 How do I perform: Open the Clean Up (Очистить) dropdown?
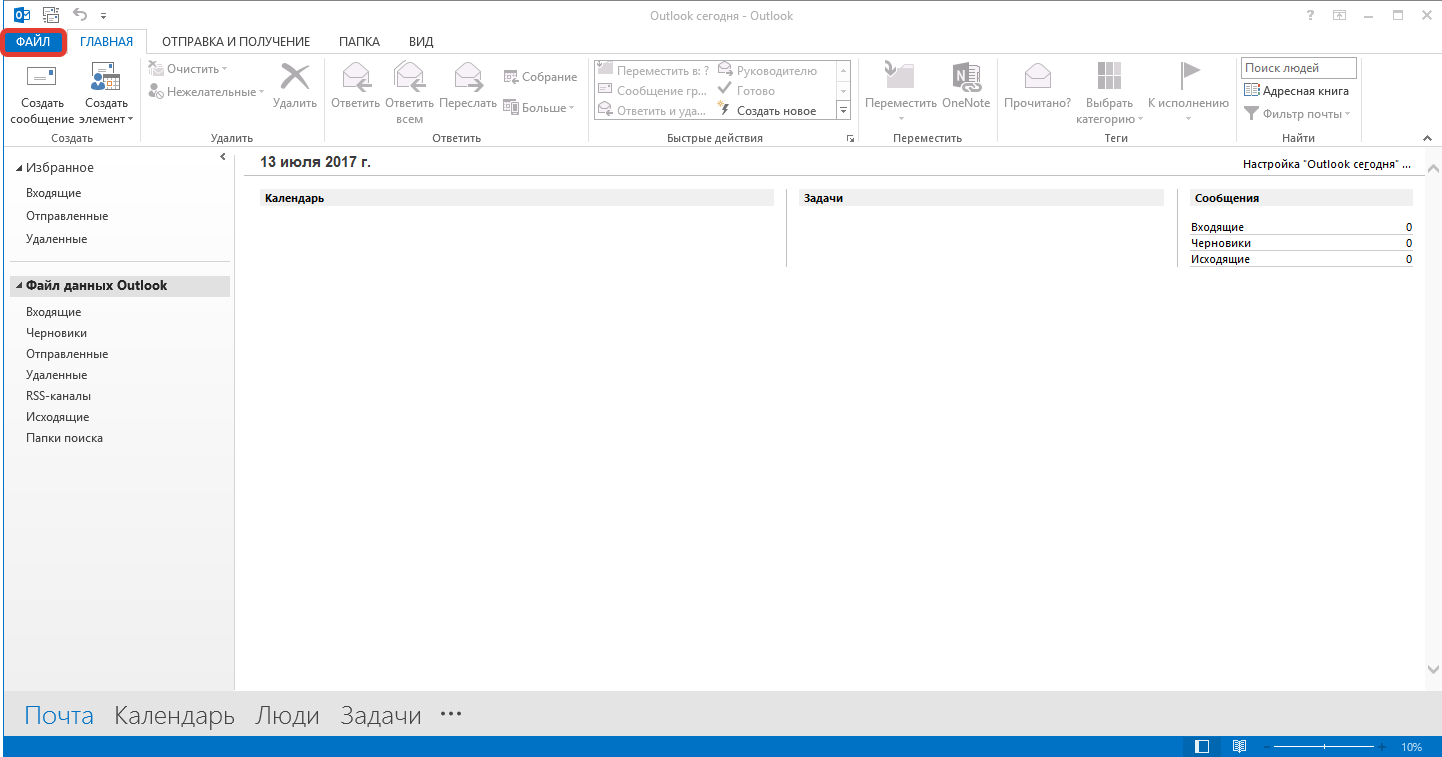point(188,69)
